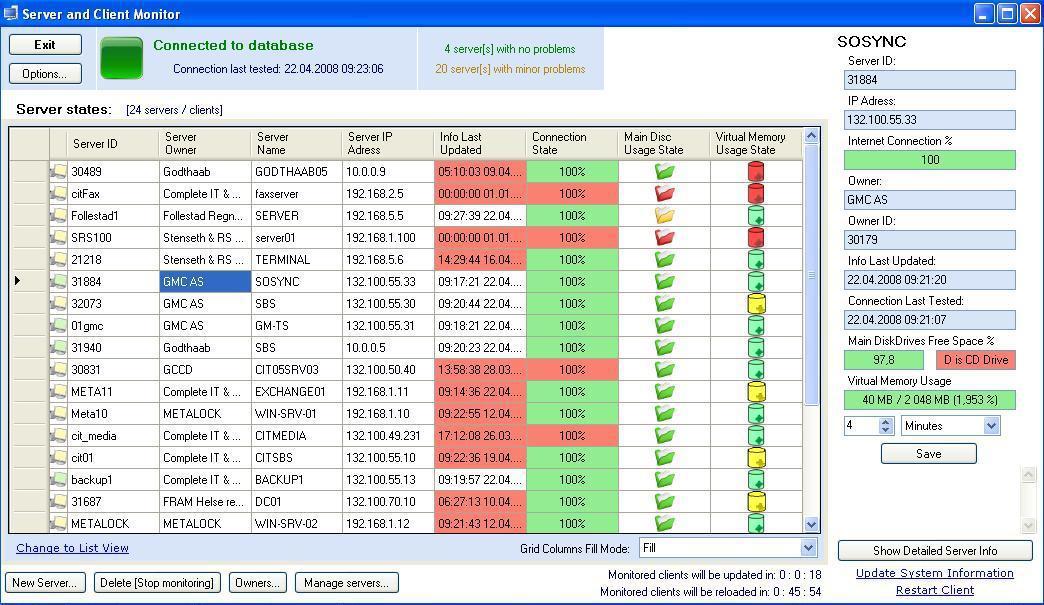Screen dimensions: 1044x605
Task: Click red virtual memory cylinder for server 30489
Action: coord(756,172)
